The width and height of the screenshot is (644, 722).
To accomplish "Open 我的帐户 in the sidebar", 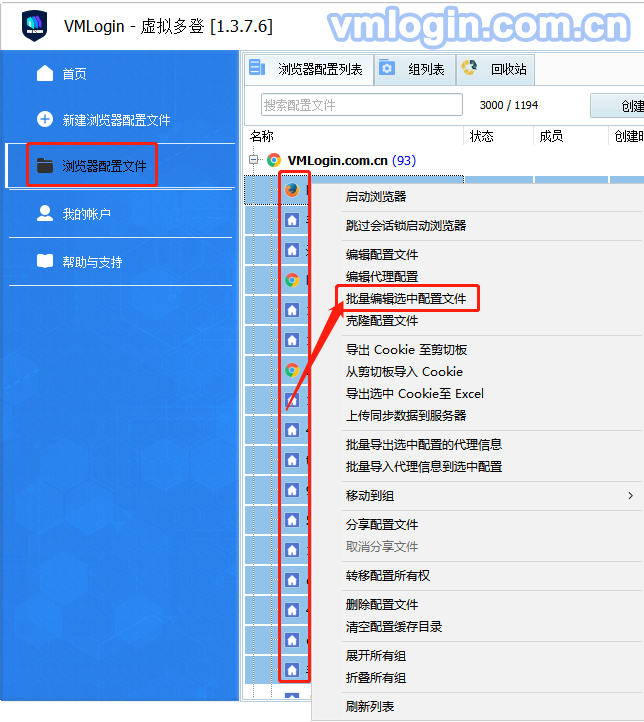I will click(x=86, y=214).
